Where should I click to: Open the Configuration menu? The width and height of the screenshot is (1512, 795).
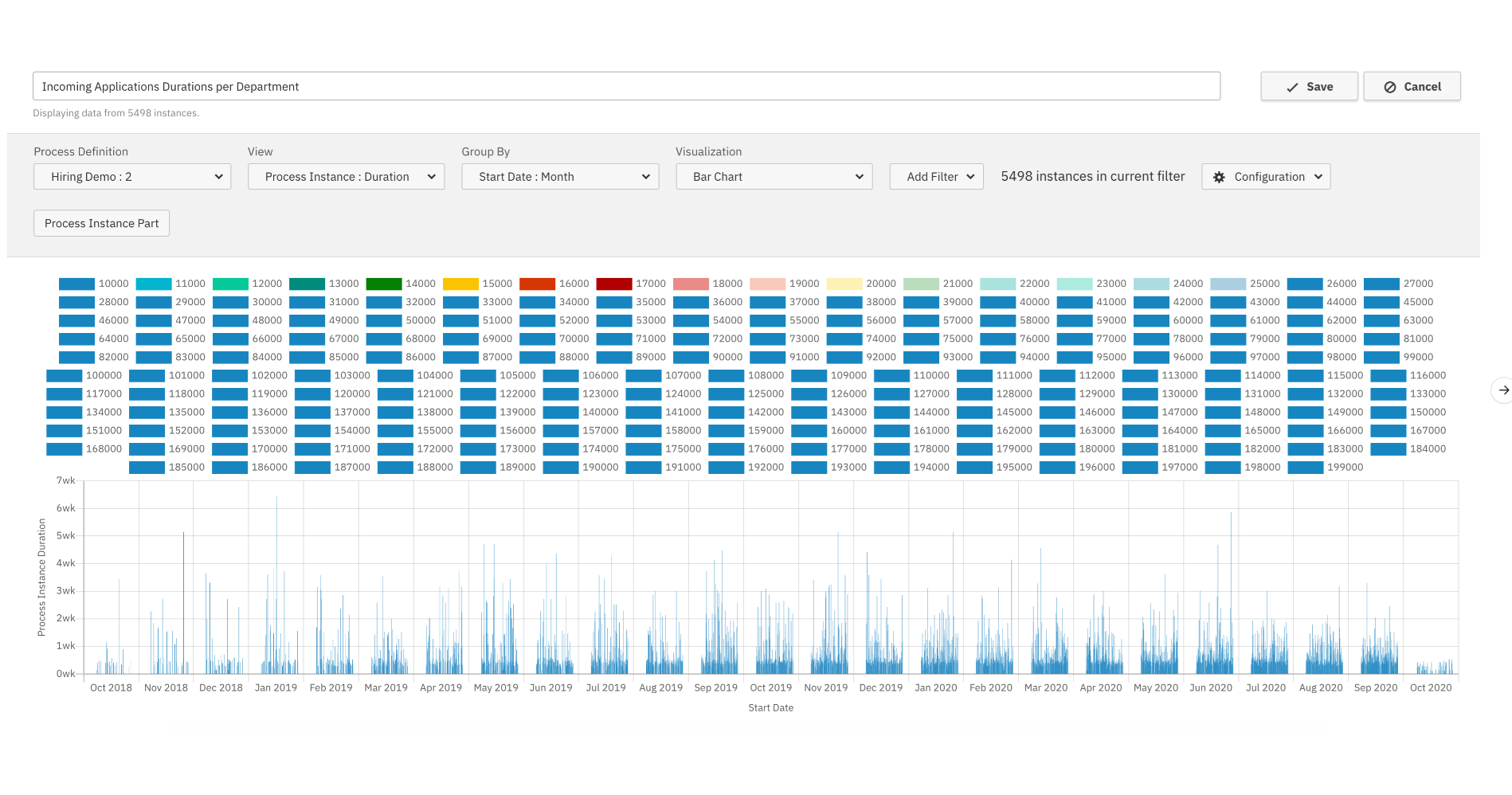[x=1266, y=177]
